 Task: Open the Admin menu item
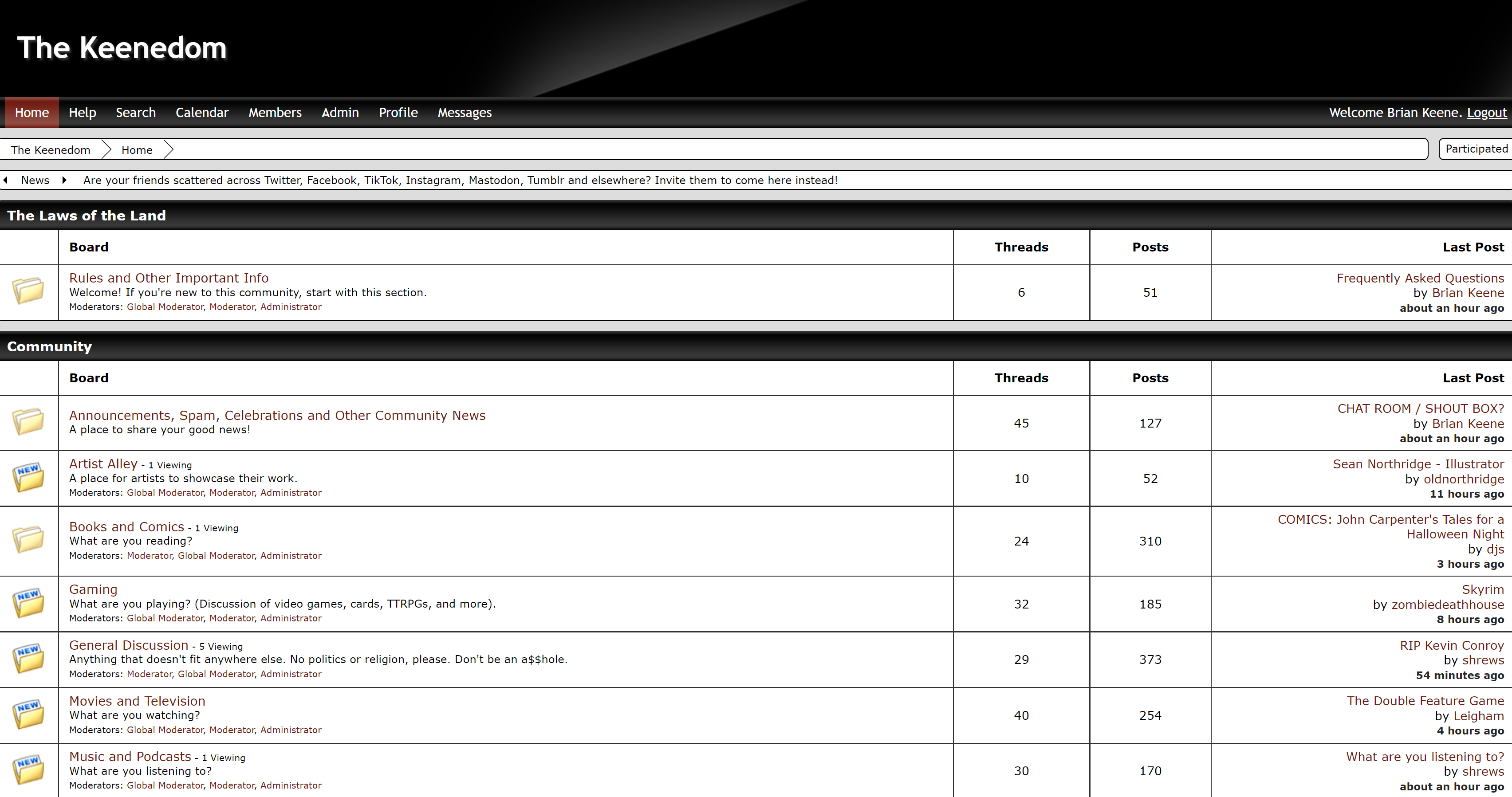(x=340, y=113)
